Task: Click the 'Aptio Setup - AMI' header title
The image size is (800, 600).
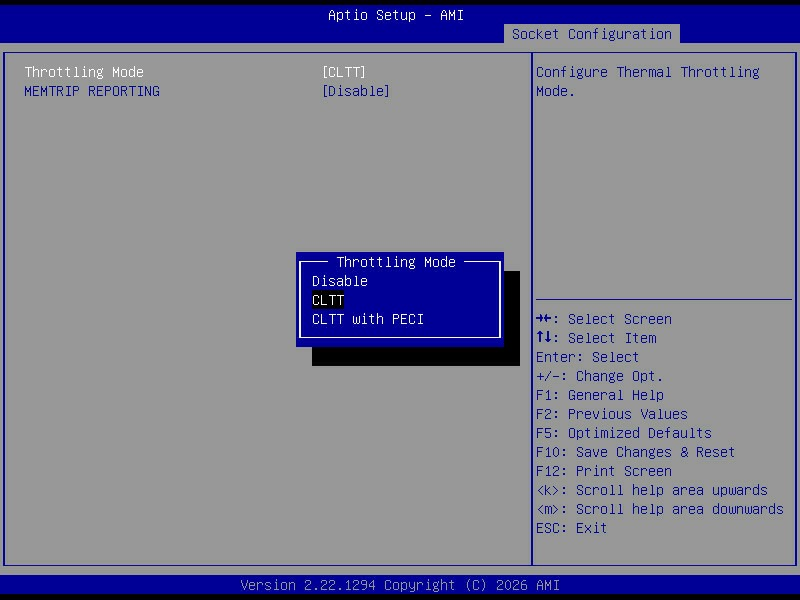Action: tap(396, 15)
